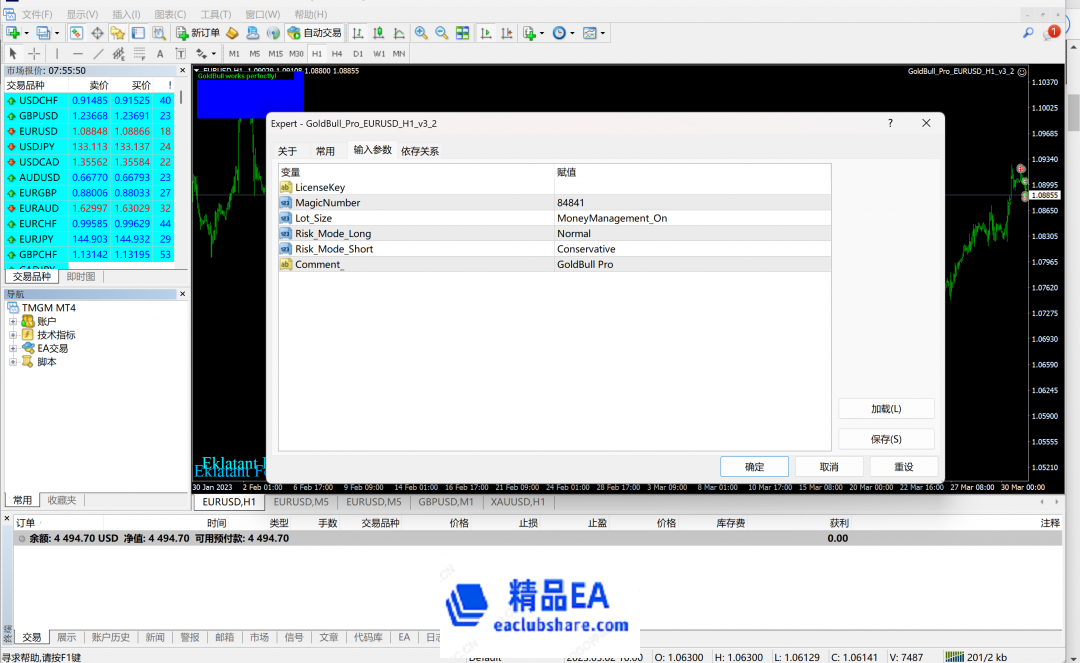
Task: Open the chart profiles icon
Action: tap(43, 32)
